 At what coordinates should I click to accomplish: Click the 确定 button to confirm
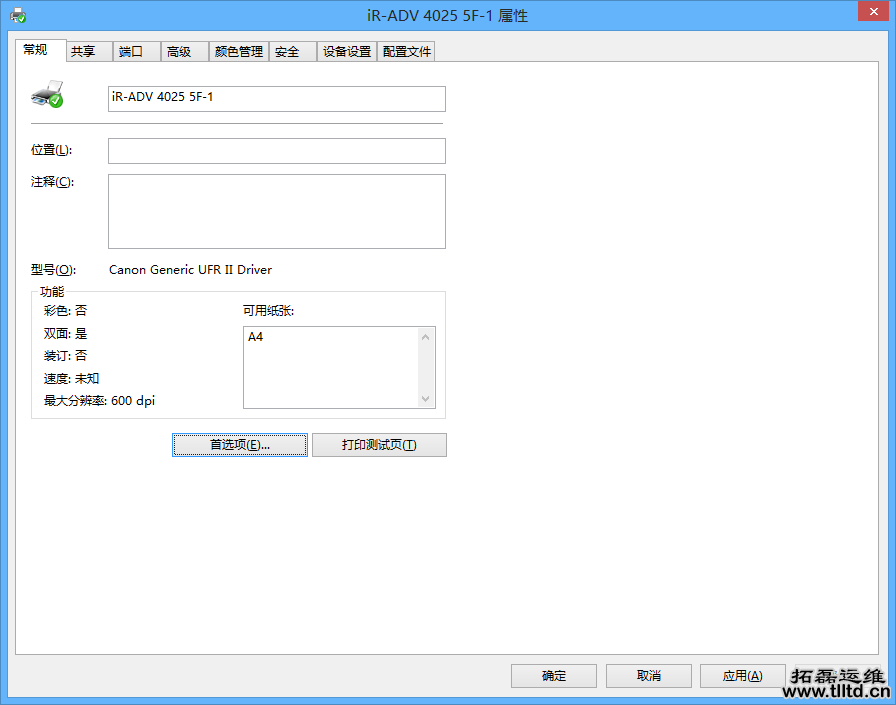(x=553, y=675)
